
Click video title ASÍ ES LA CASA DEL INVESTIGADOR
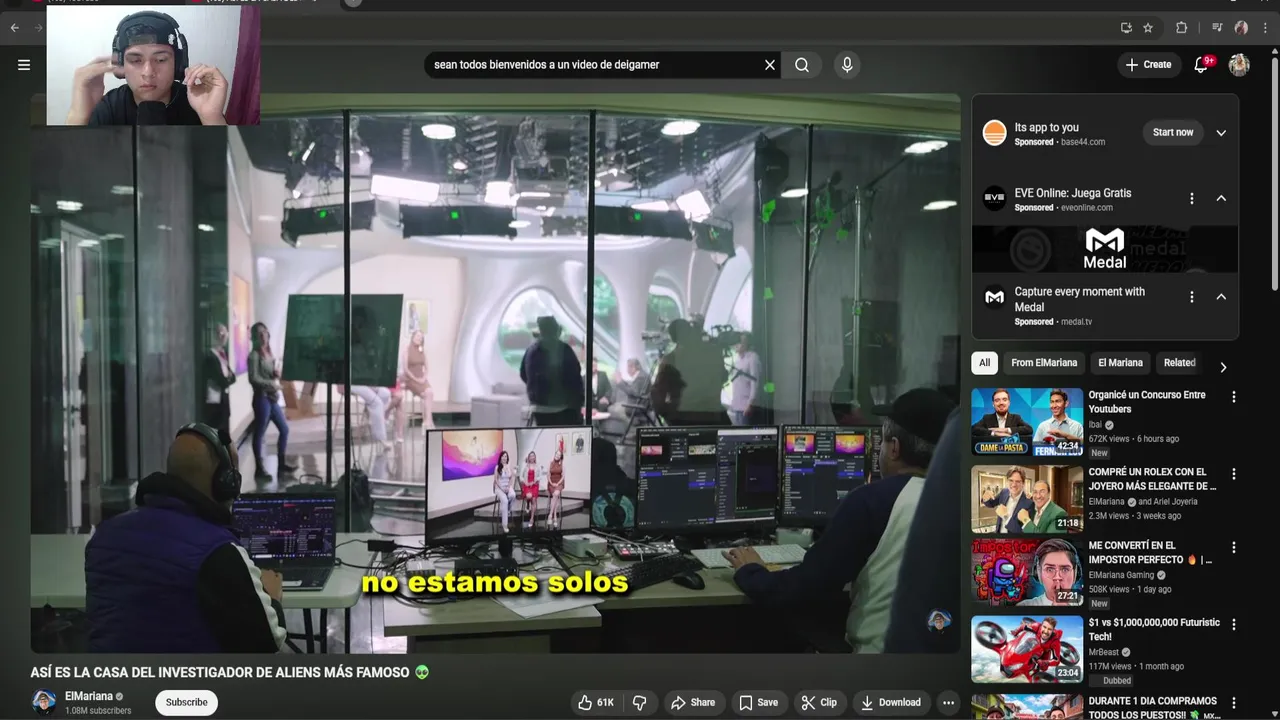click(220, 673)
